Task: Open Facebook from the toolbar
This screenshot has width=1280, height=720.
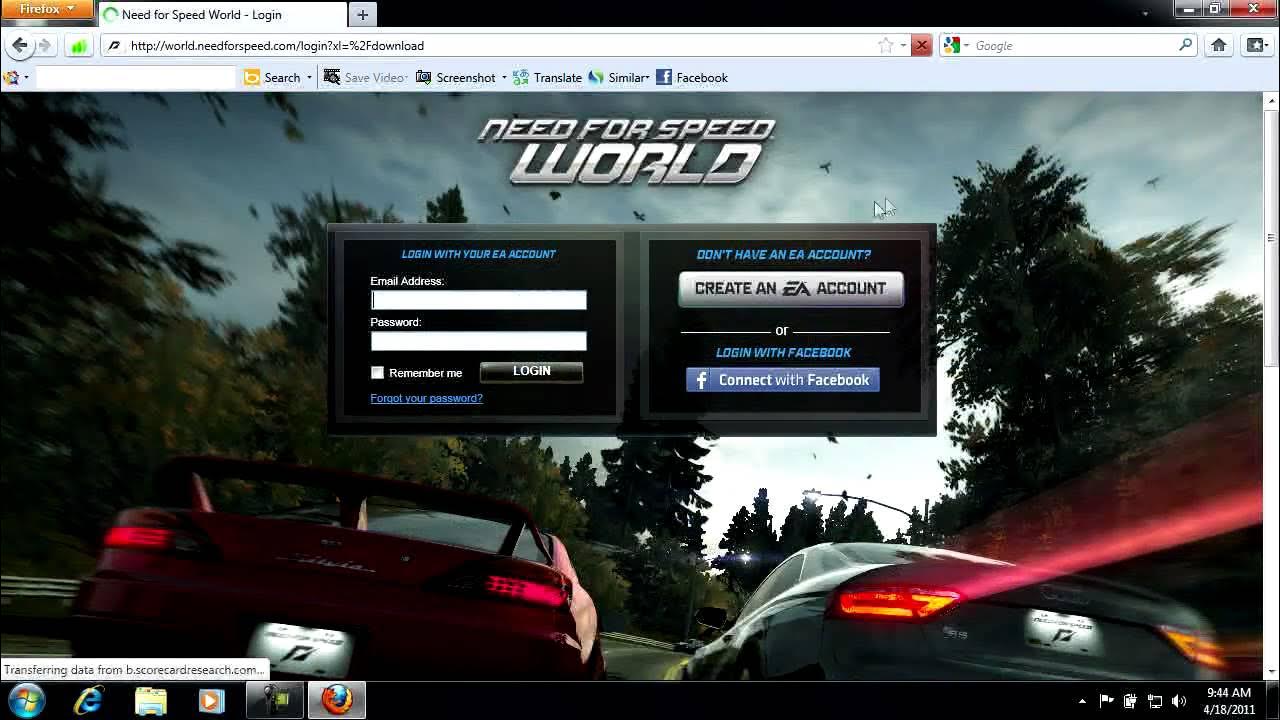Action: pyautogui.click(x=692, y=77)
